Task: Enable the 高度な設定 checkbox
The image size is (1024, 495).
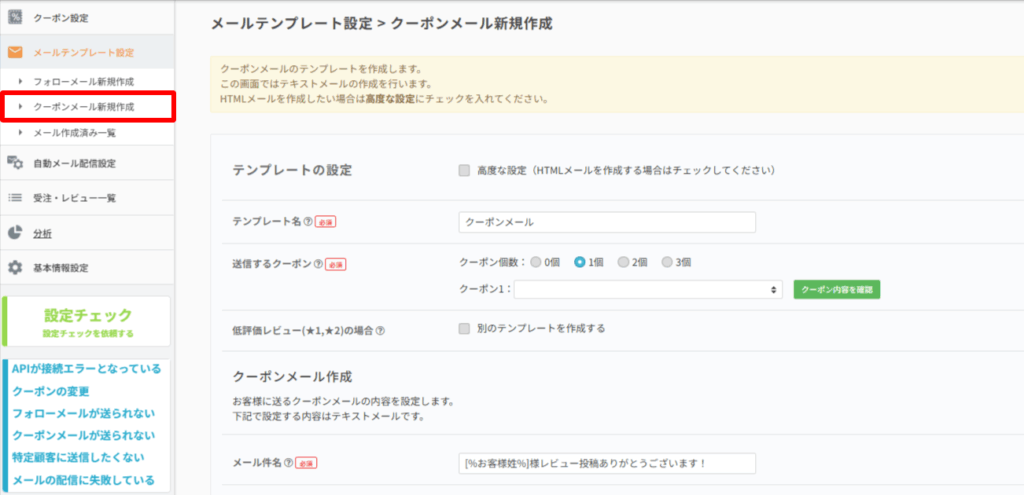Action: (464, 170)
